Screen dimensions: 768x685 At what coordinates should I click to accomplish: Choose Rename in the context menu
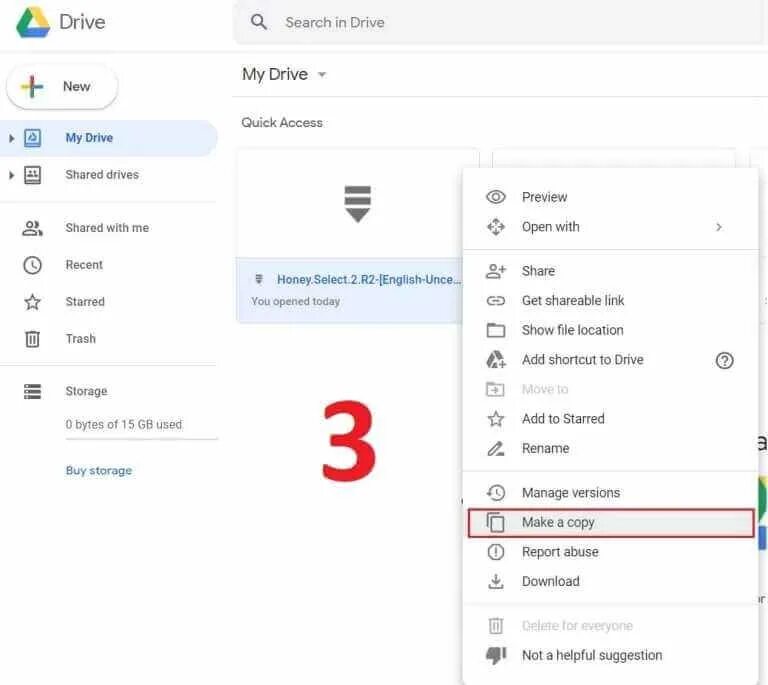(610, 448)
